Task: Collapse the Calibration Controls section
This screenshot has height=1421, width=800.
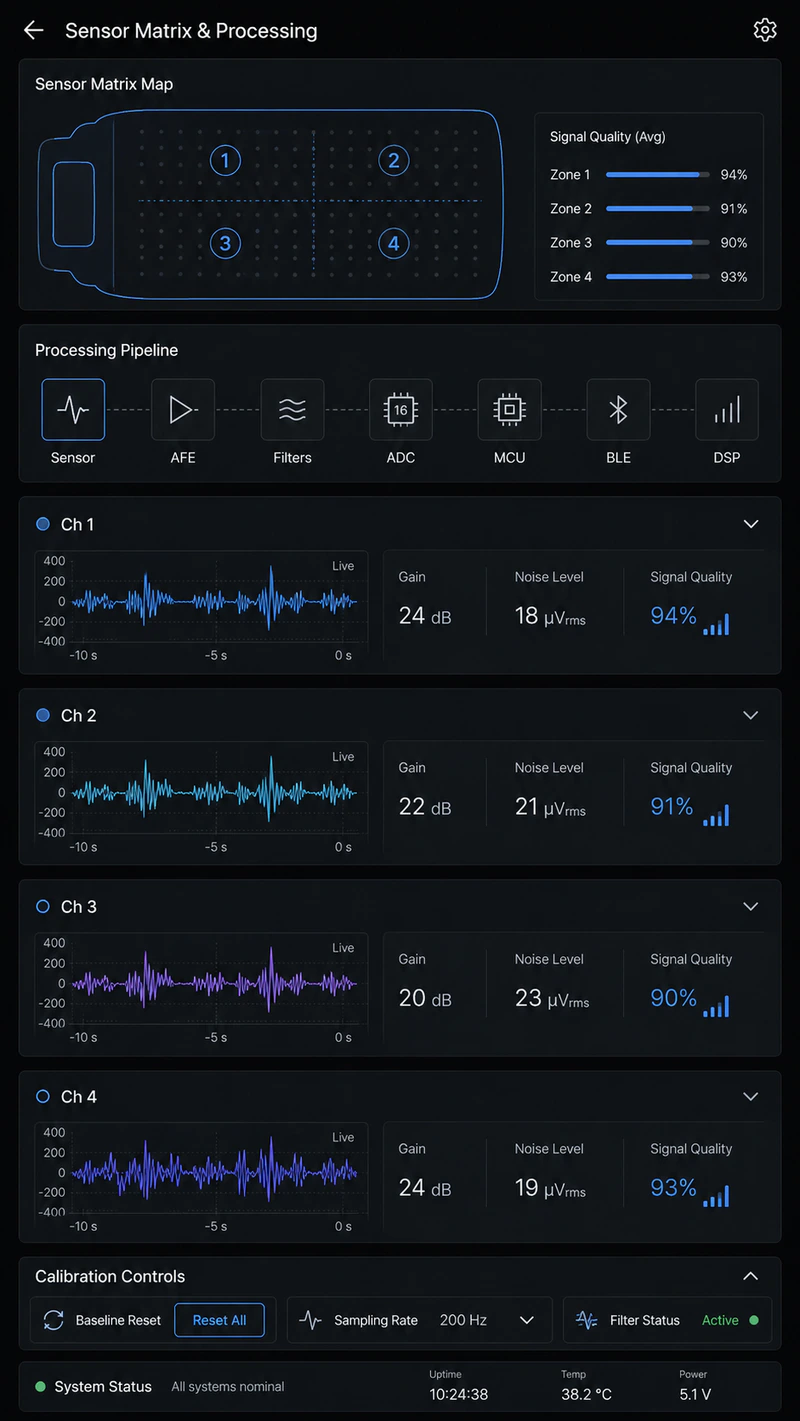Action: (751, 1276)
